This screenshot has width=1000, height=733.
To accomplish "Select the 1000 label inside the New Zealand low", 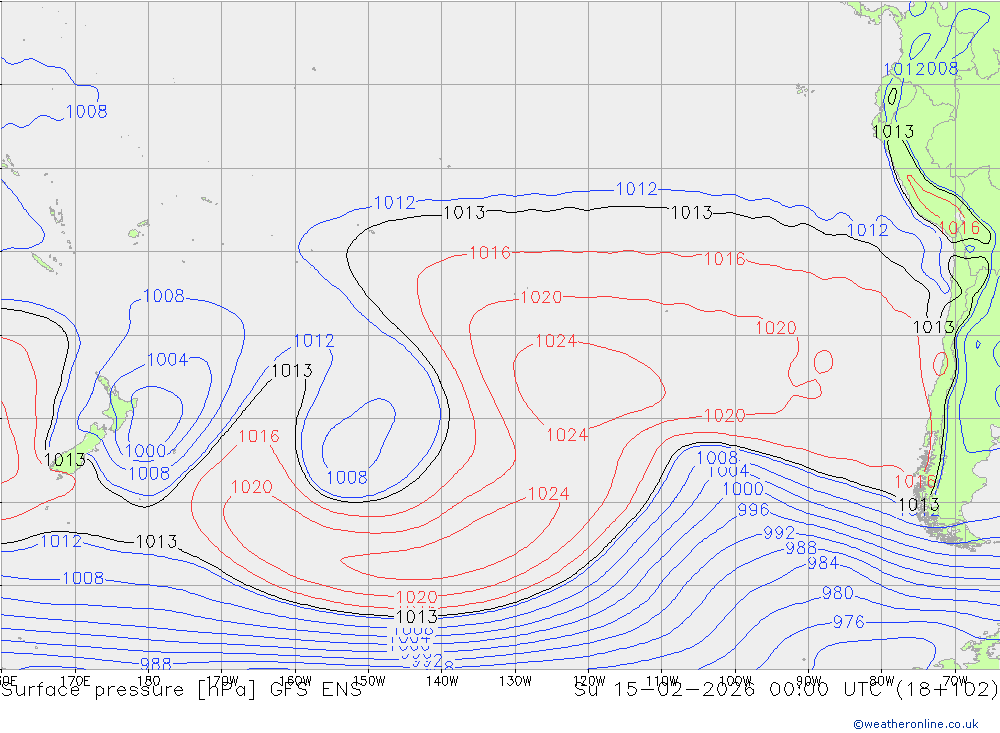I will pos(145,451).
